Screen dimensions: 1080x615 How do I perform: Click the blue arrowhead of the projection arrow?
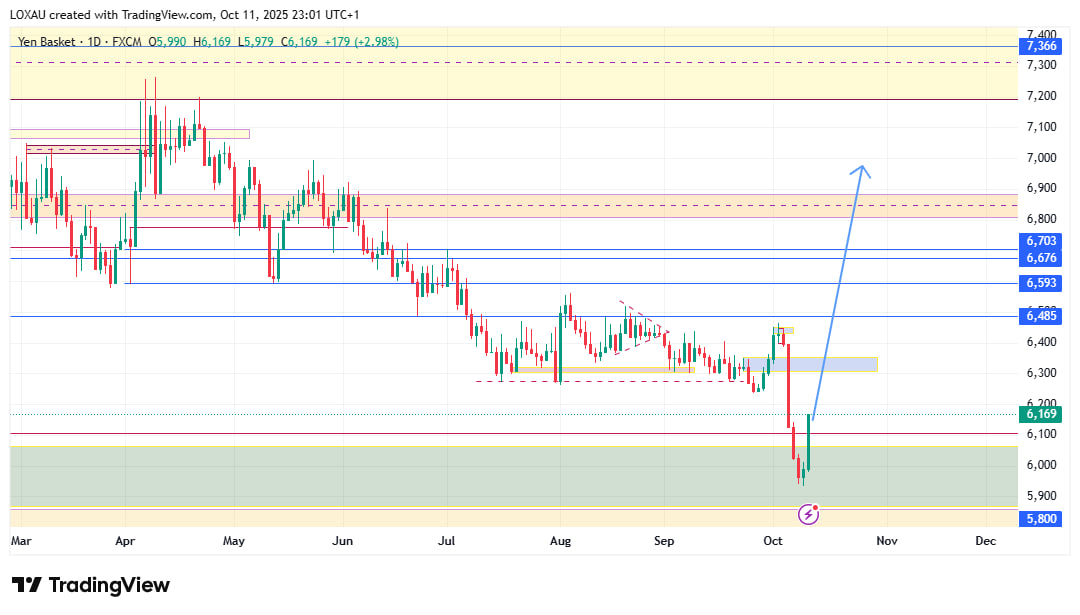click(x=860, y=170)
